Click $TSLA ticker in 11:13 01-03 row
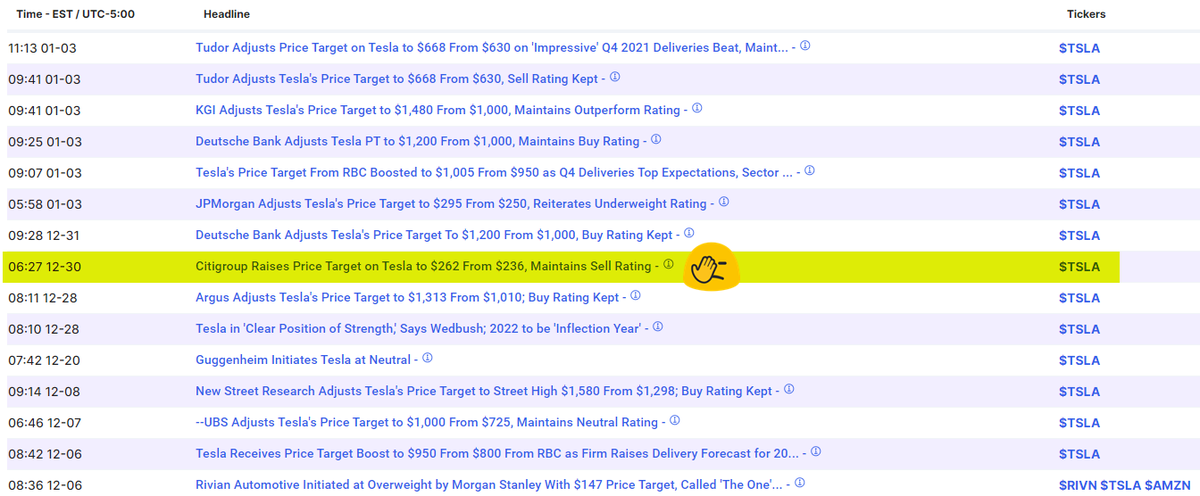1200x496 pixels. tap(1079, 48)
